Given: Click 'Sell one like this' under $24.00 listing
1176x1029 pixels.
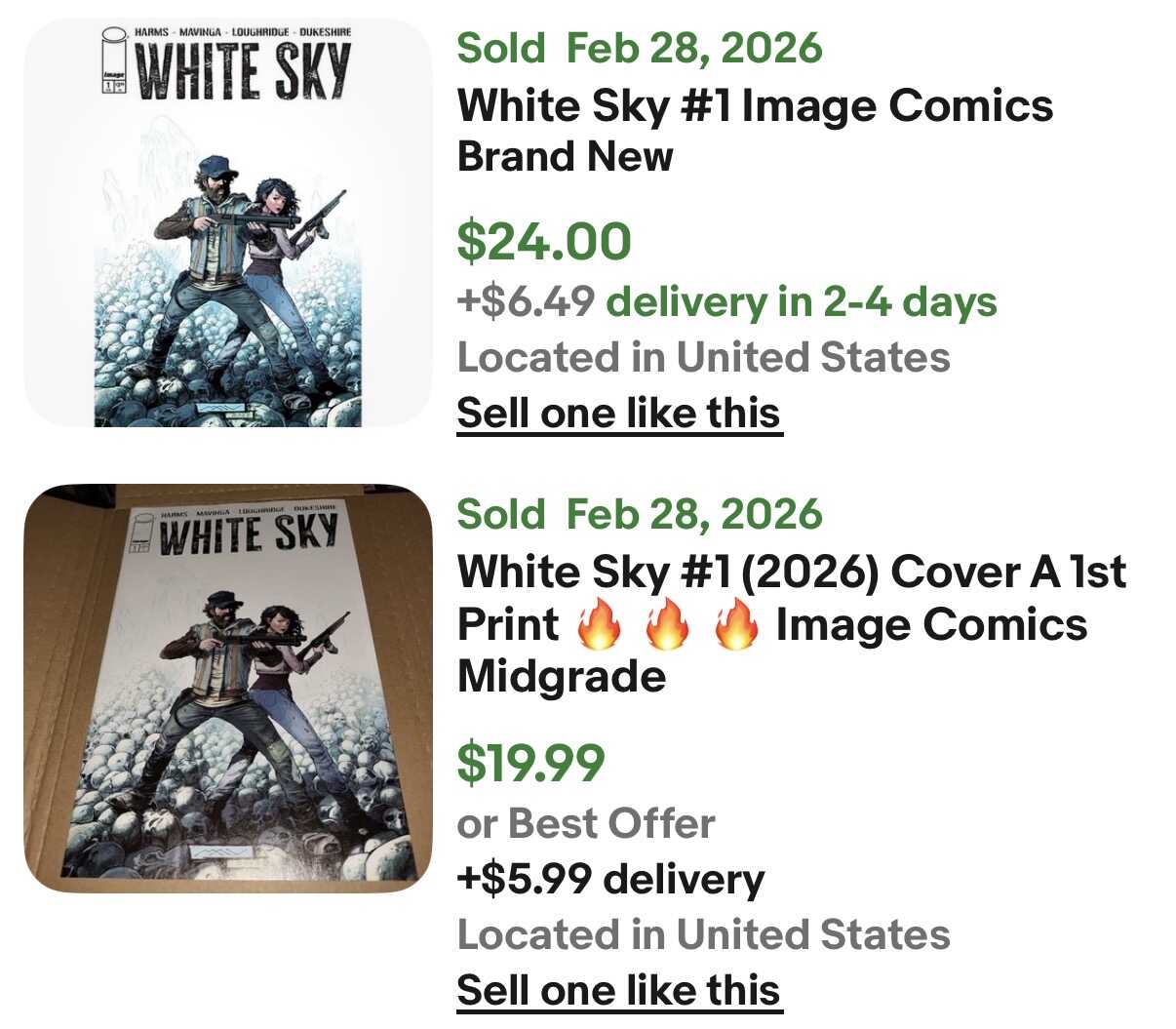Looking at the screenshot, I should click(x=619, y=413).
